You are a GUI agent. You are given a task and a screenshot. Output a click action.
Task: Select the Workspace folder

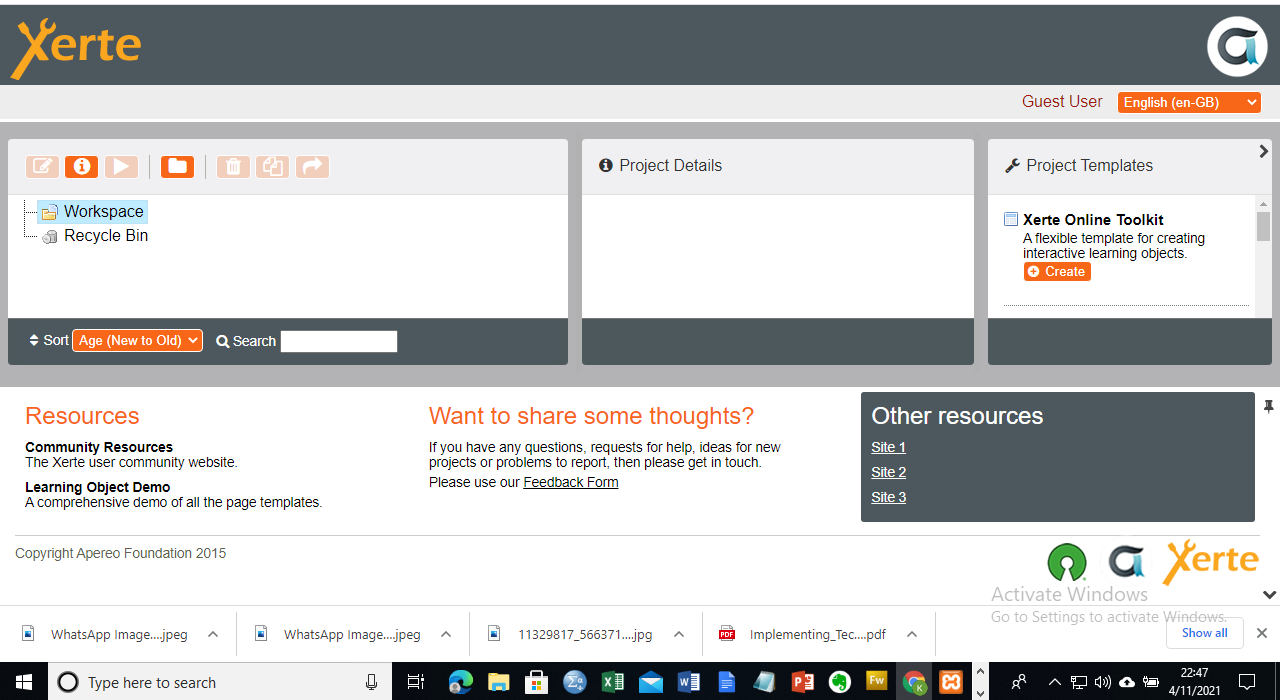(93, 211)
